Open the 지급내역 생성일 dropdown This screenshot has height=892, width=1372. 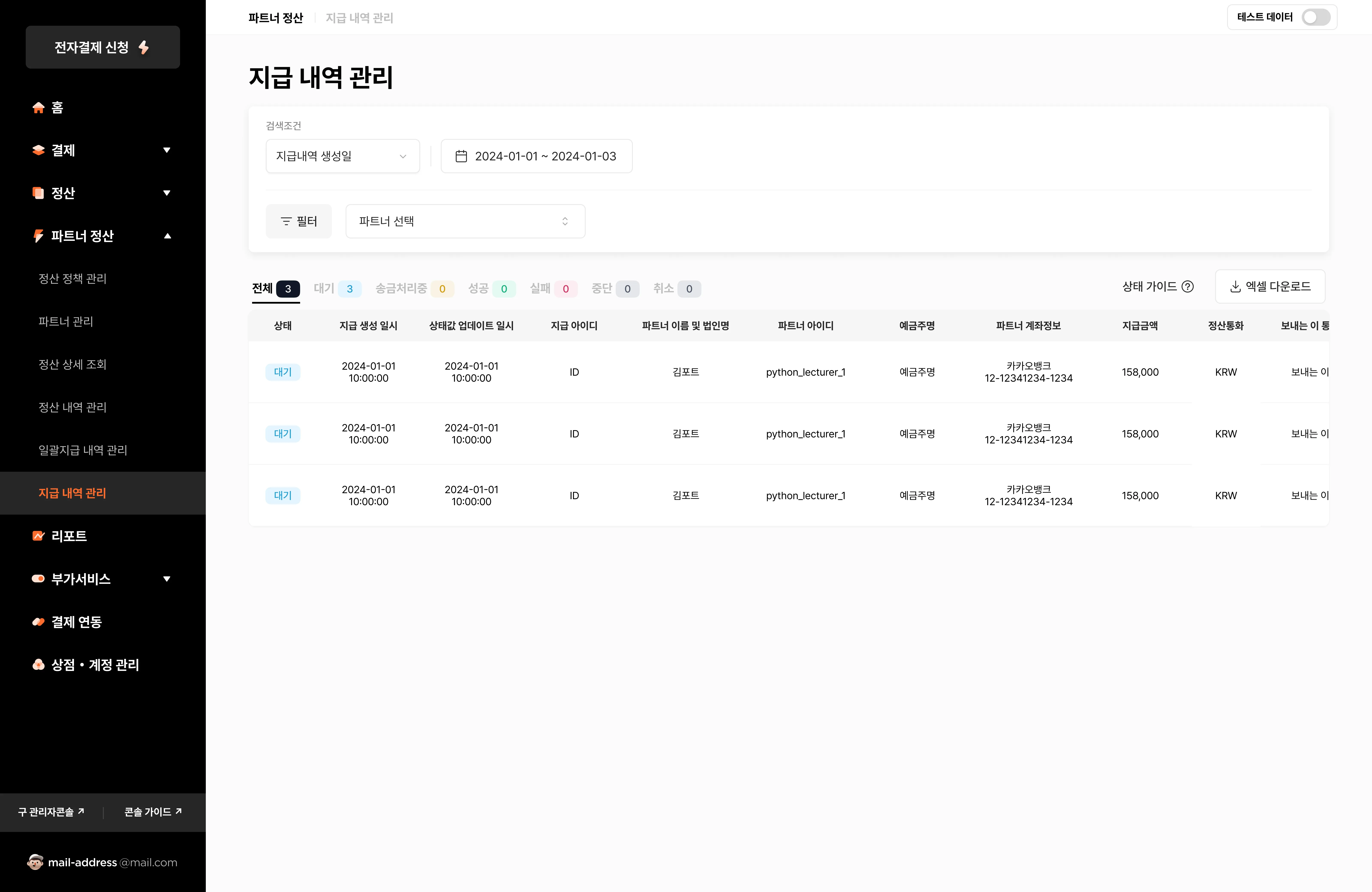pos(342,156)
